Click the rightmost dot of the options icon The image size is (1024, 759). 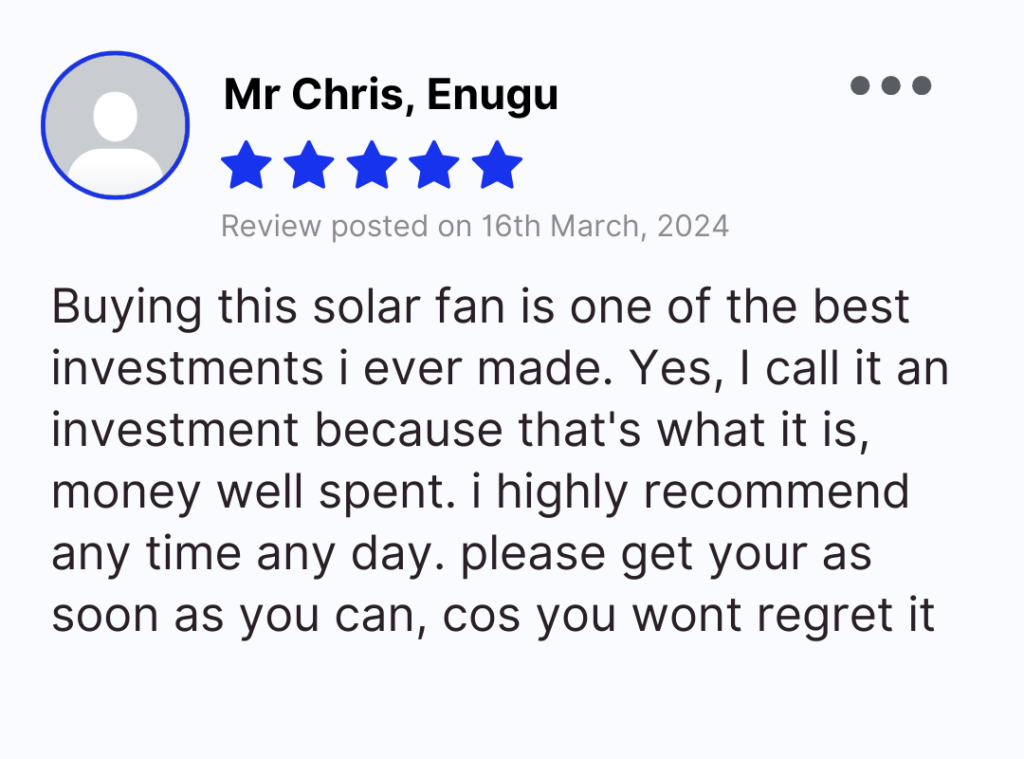(x=921, y=86)
